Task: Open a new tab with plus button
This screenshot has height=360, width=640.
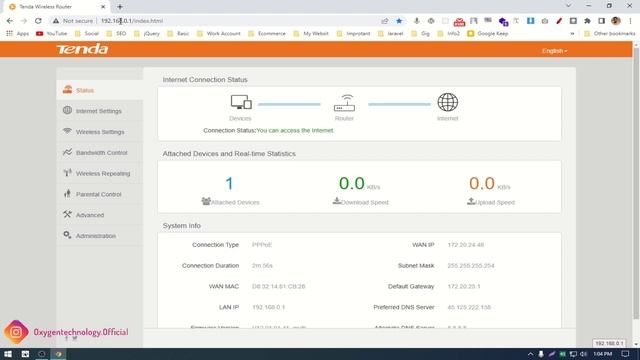Action: 120,7
